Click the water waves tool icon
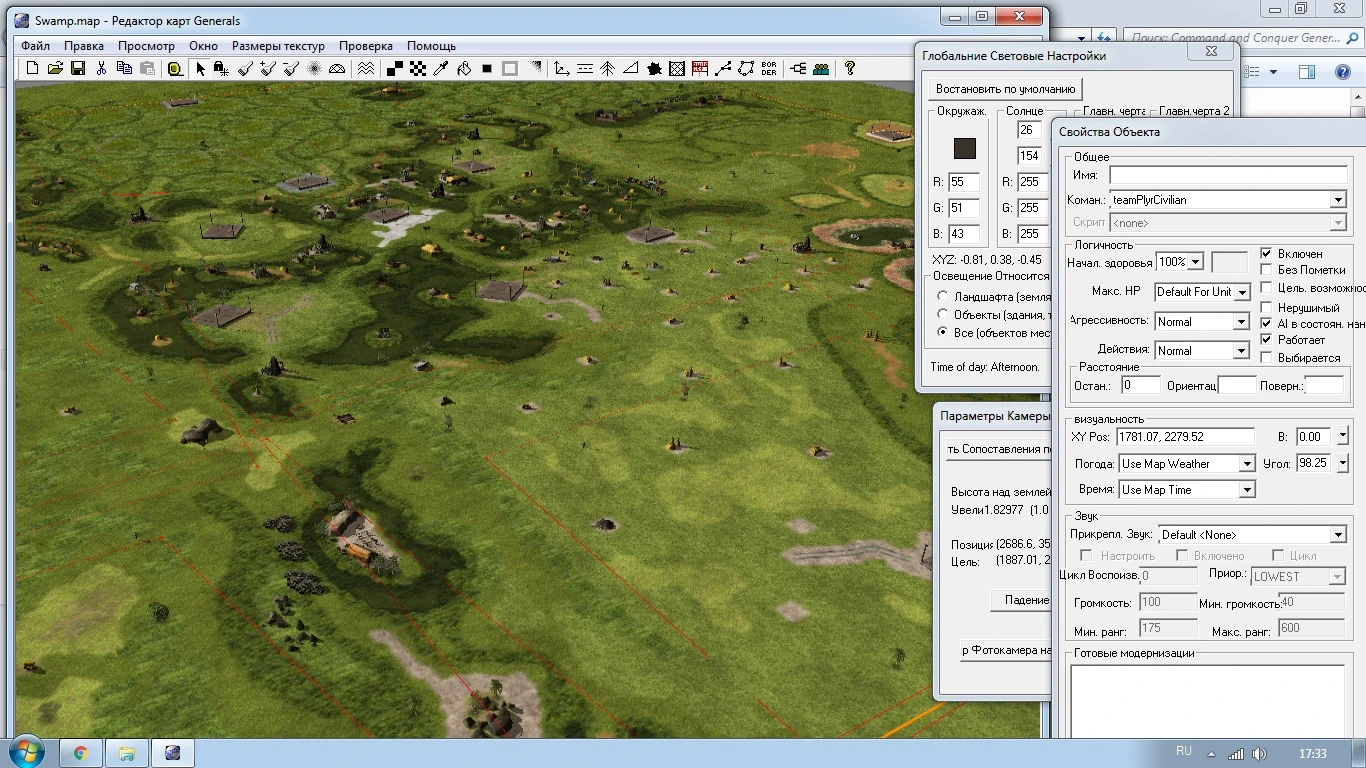The image size is (1366, 768). pos(366,69)
